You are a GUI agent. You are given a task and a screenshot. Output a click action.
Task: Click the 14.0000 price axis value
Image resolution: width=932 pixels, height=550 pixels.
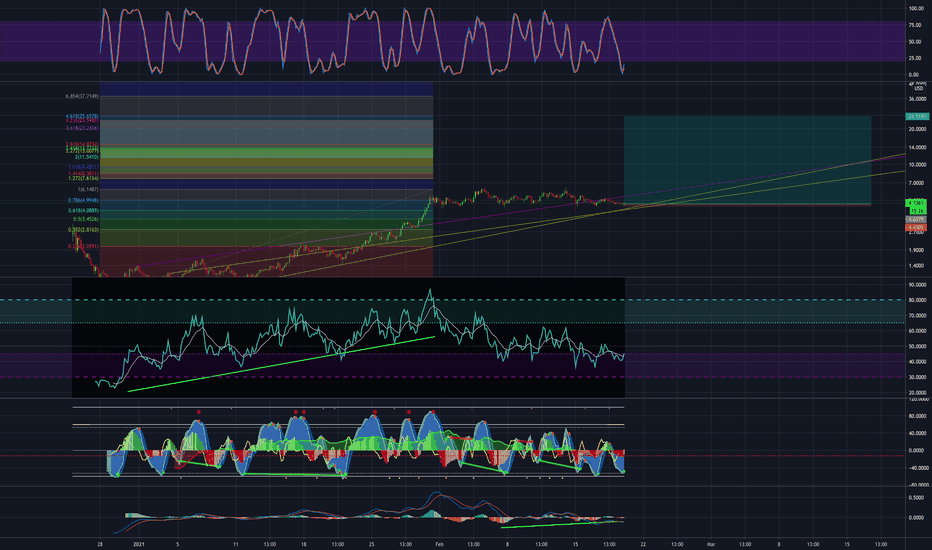tap(917, 147)
